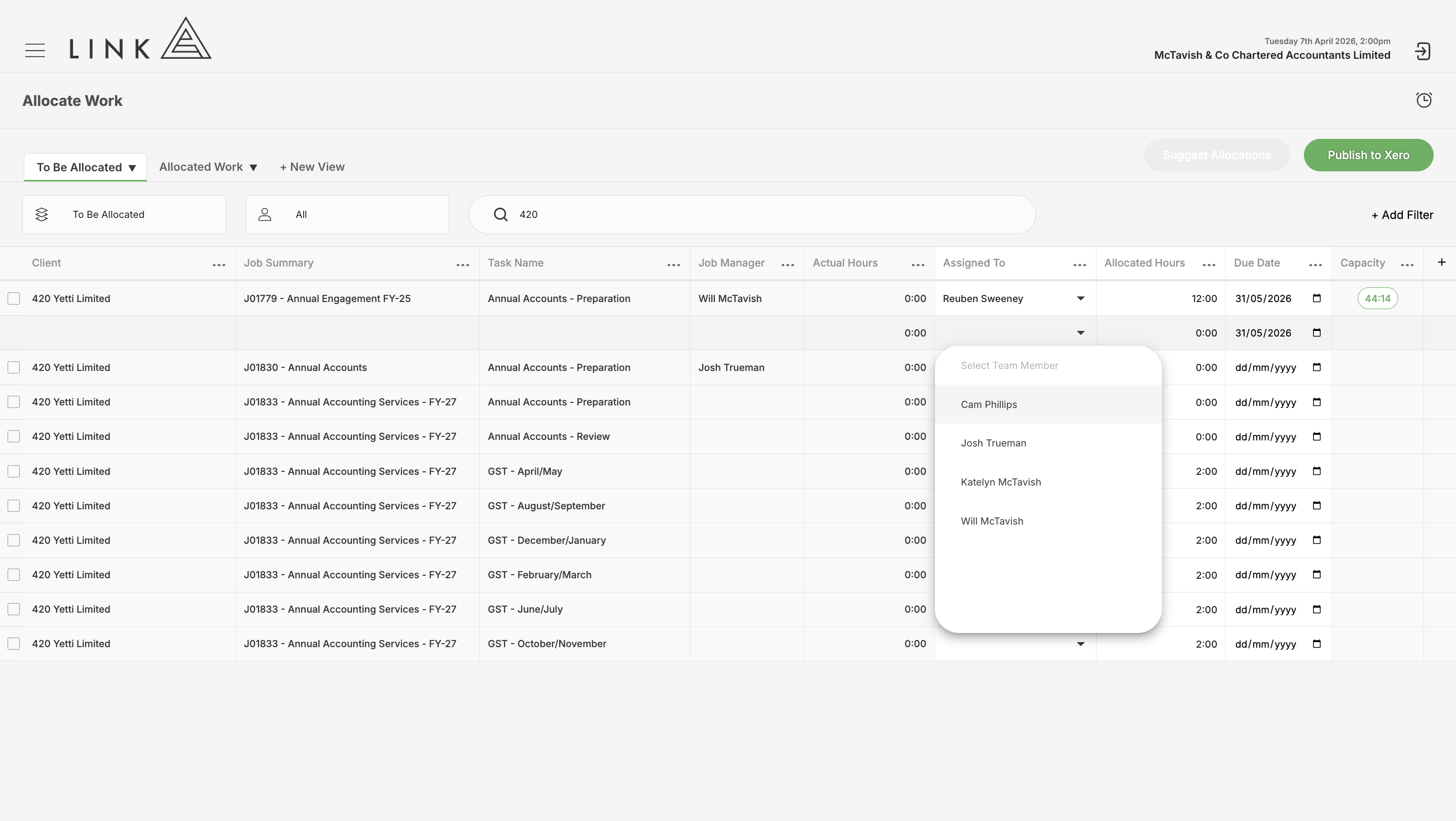Image resolution: width=1456 pixels, height=821 pixels.
Task: Expand Reuben Sweeney assigned-to dropdown
Action: (1080, 298)
